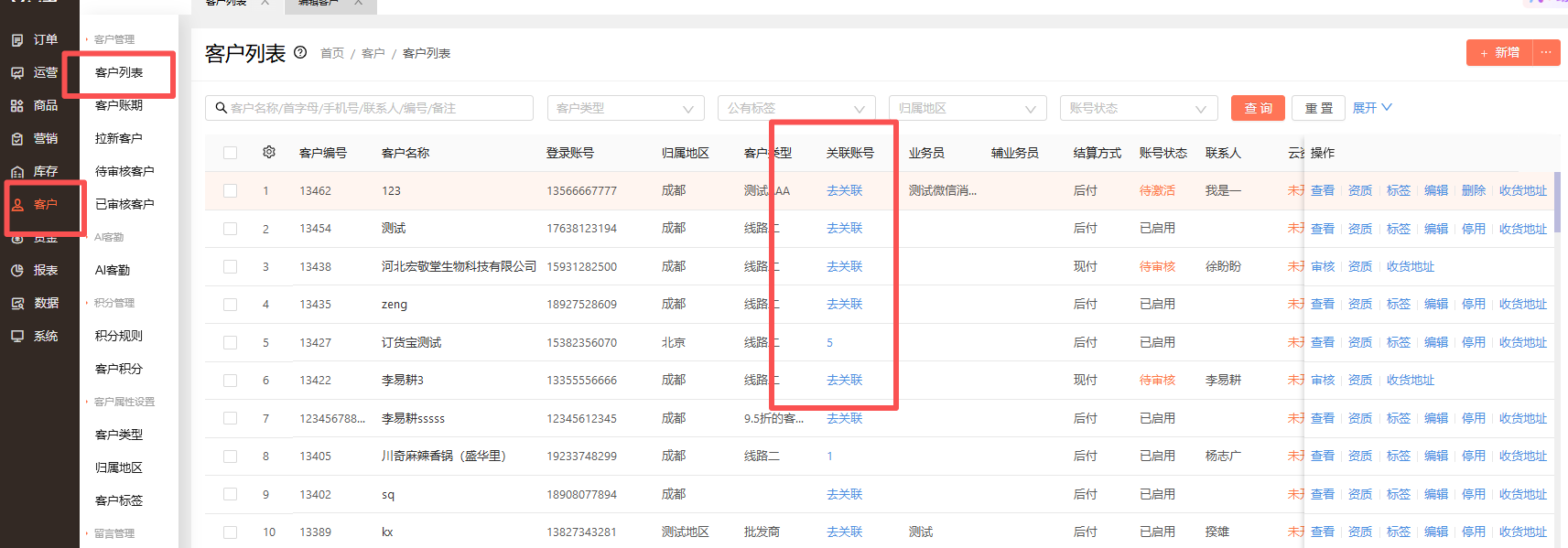This screenshot has height=548, width=1568.
Task: Click 编辑 for customer 13435
Action: click(x=1436, y=304)
